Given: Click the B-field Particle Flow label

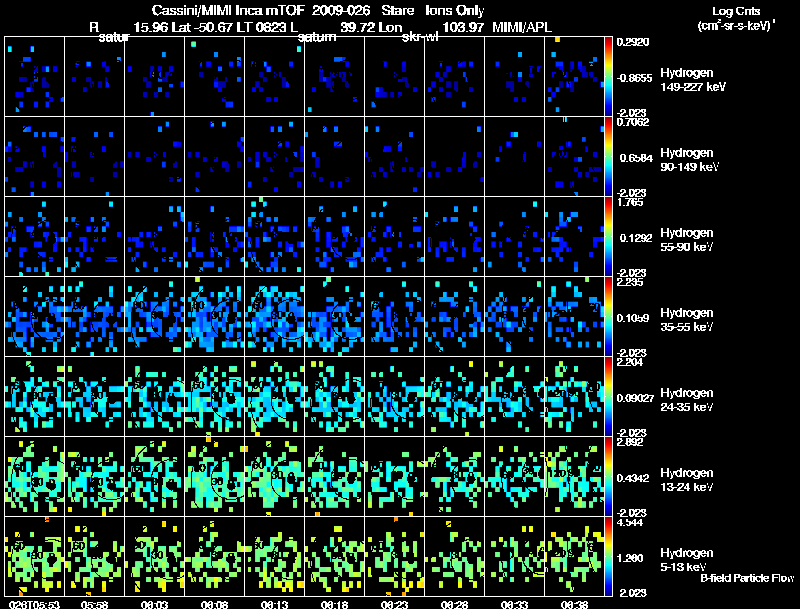Looking at the screenshot, I should click(x=746, y=578).
